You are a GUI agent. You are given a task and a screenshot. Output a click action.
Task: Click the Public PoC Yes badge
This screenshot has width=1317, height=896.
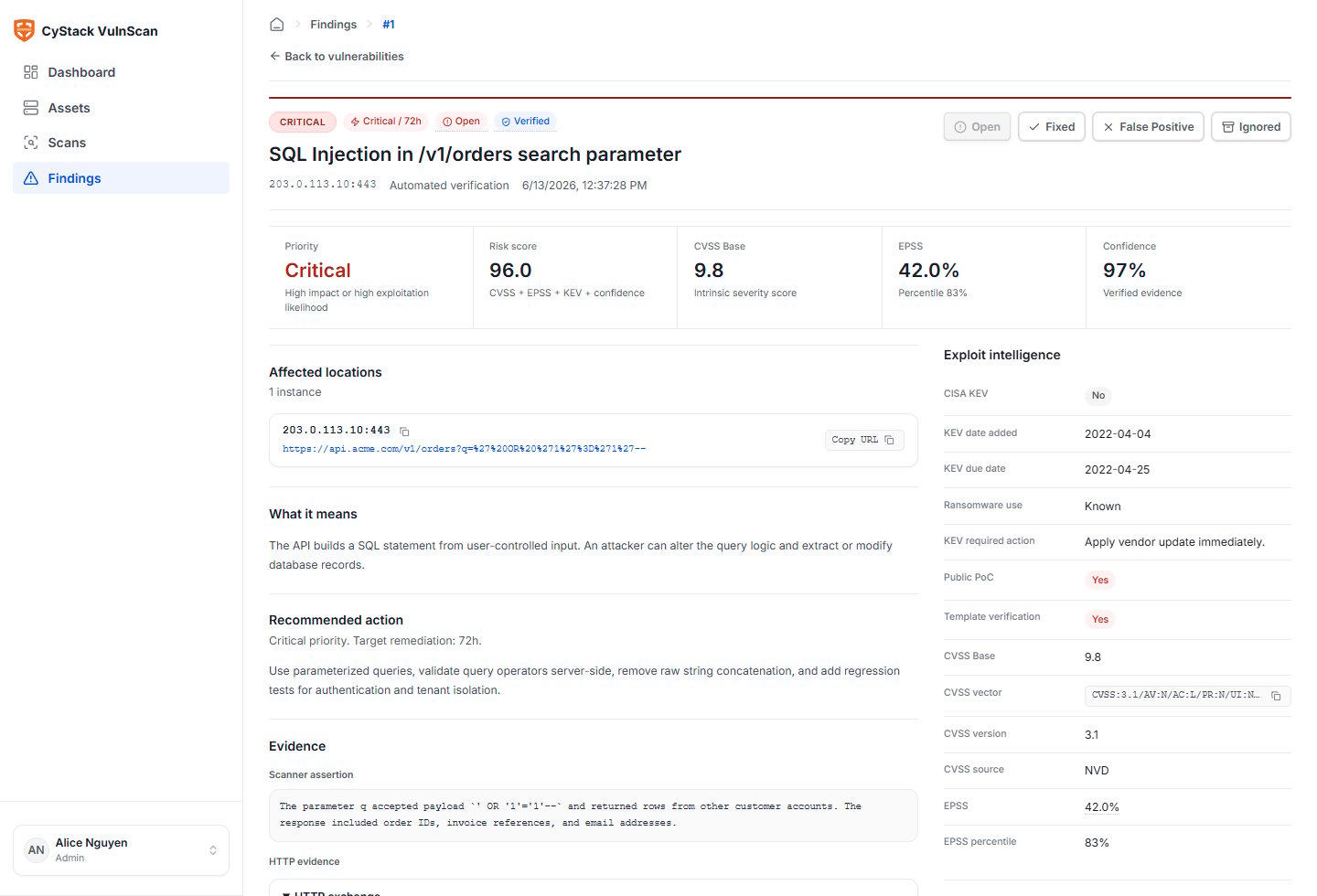pos(1100,580)
